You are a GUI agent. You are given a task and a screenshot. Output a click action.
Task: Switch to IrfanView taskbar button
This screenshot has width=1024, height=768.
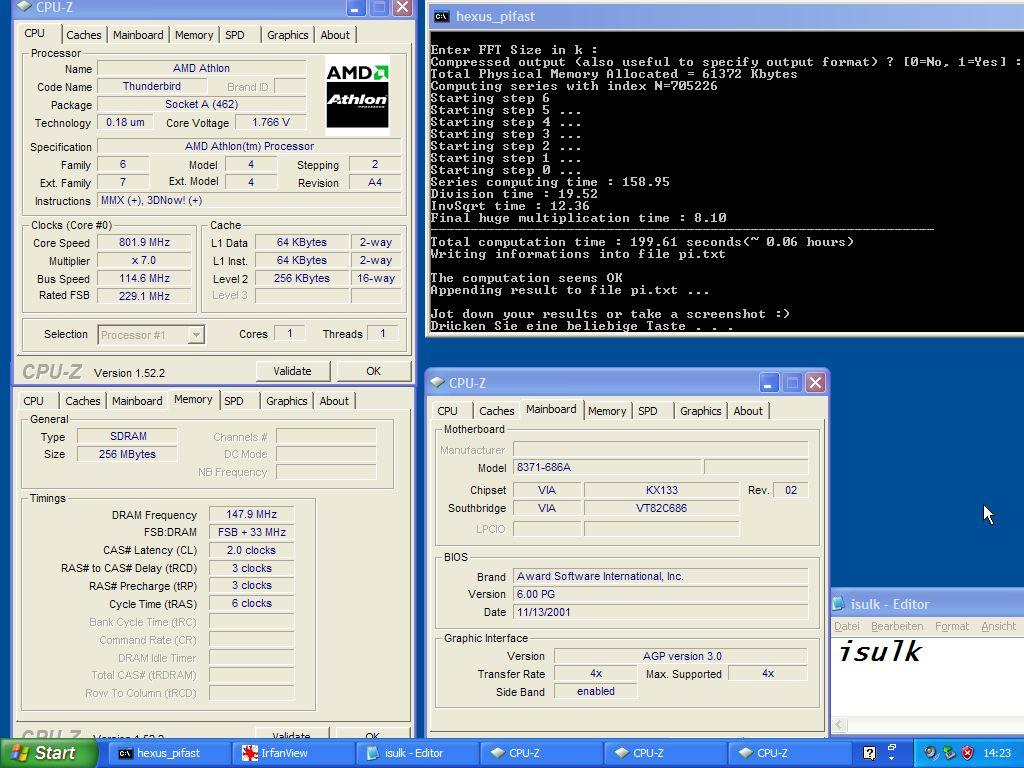tap(292, 753)
